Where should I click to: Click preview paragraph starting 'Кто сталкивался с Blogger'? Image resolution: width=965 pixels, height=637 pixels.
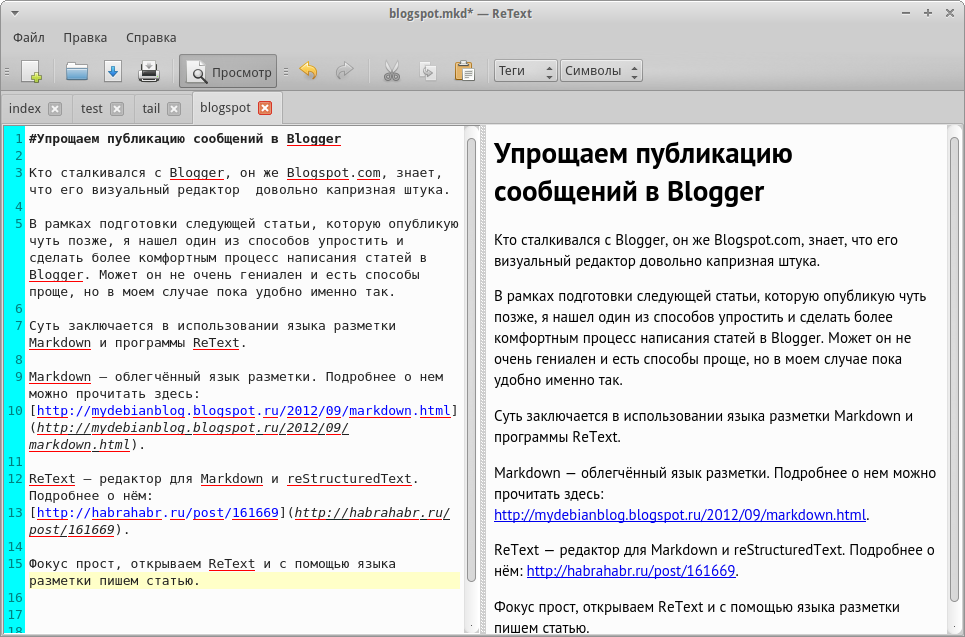click(695, 250)
